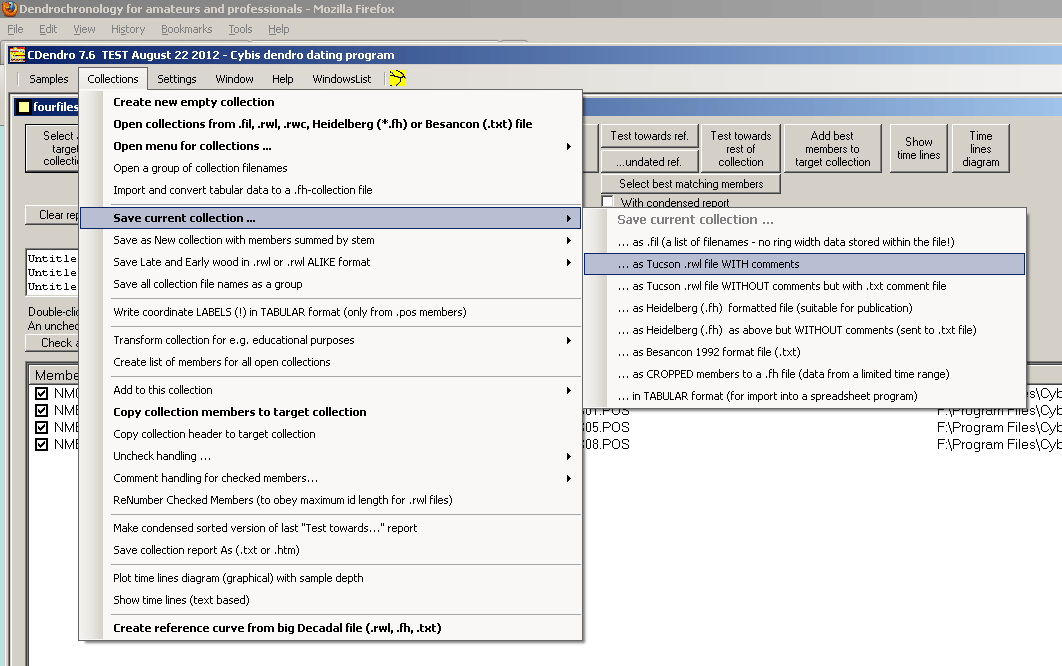
Task: Expand 'Transform collection for e.g. educational purposes'
Action: pyautogui.click(x=568, y=340)
